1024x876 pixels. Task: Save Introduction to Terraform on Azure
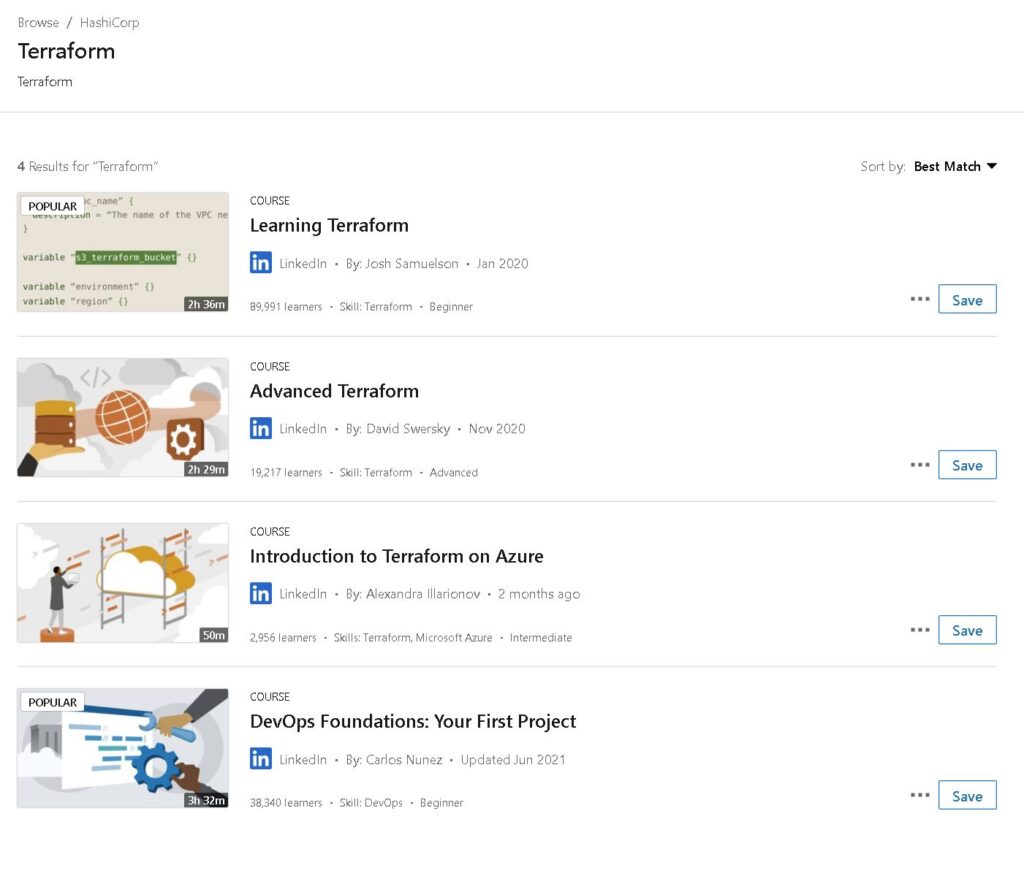coord(967,630)
